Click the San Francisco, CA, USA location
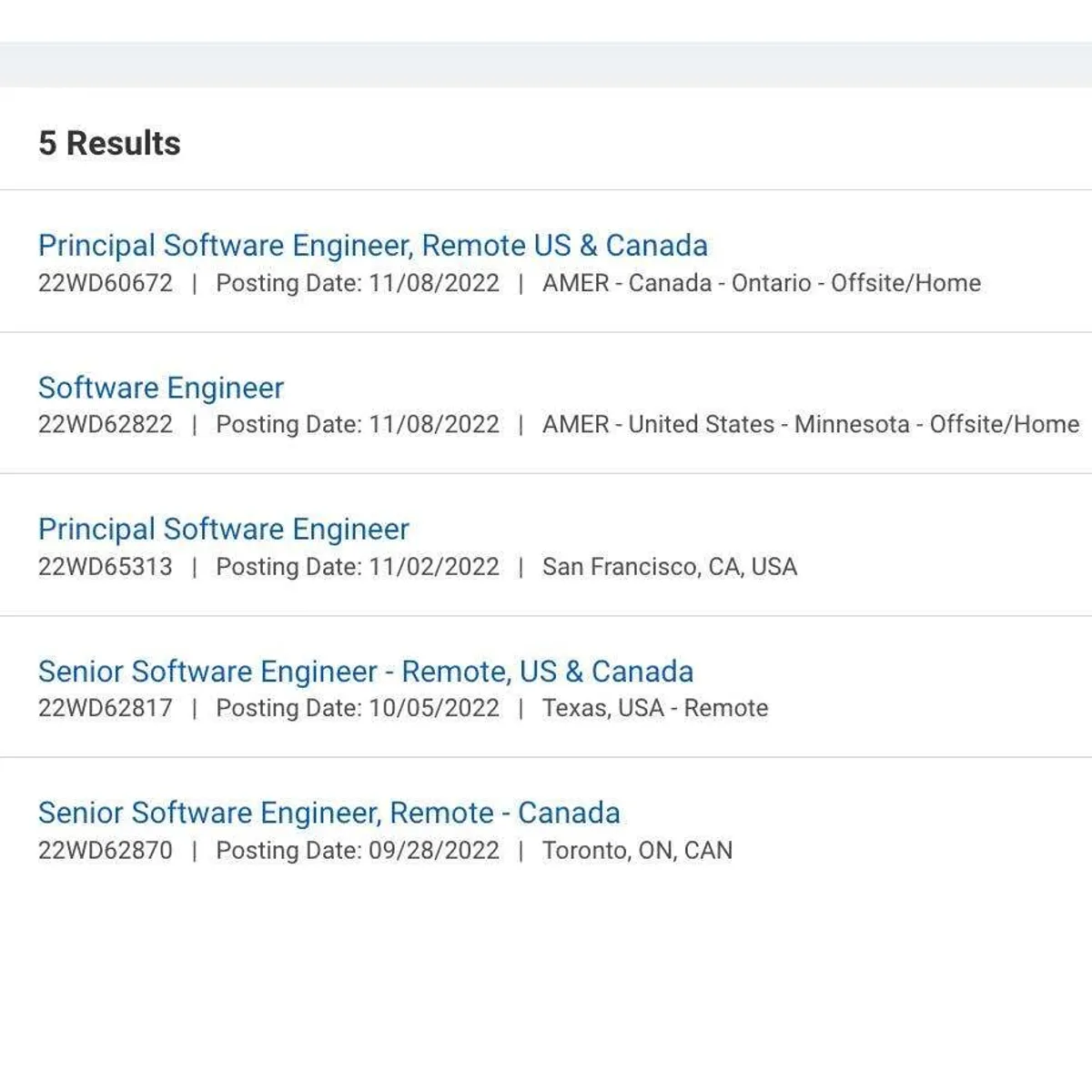 (669, 567)
